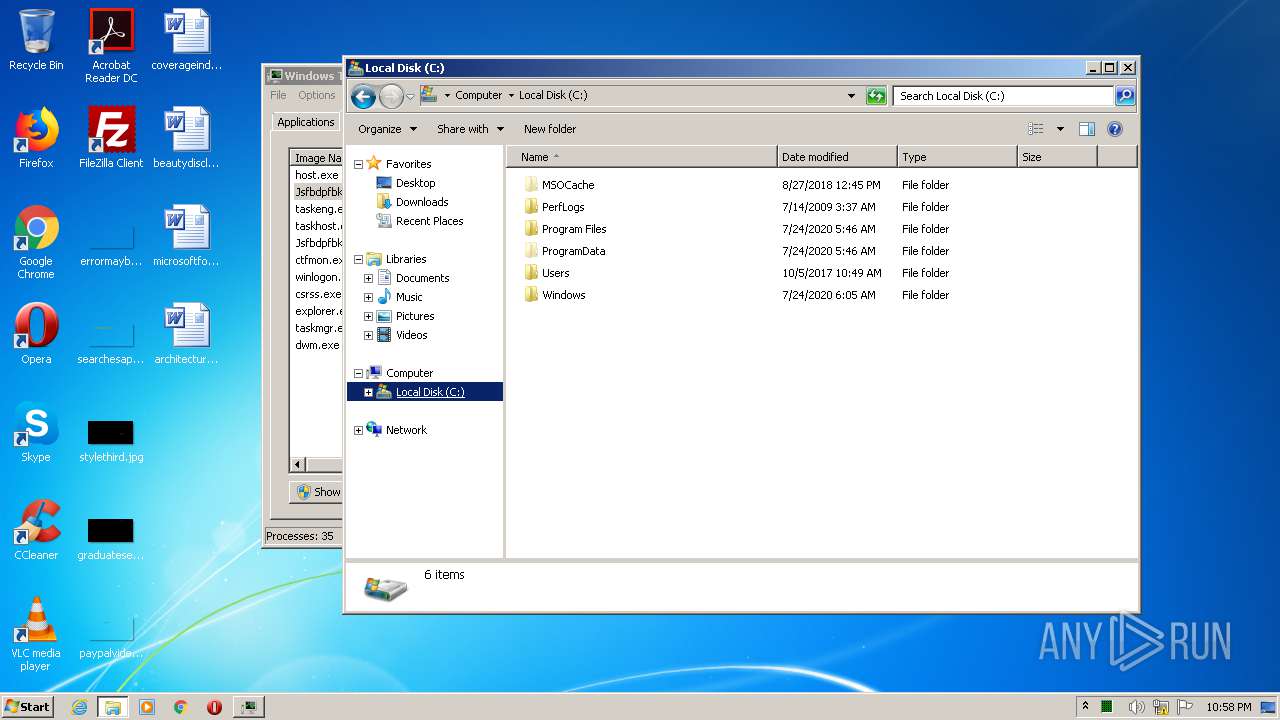Click Task Manager icon on taskbar
The image size is (1280, 720).
[248, 707]
